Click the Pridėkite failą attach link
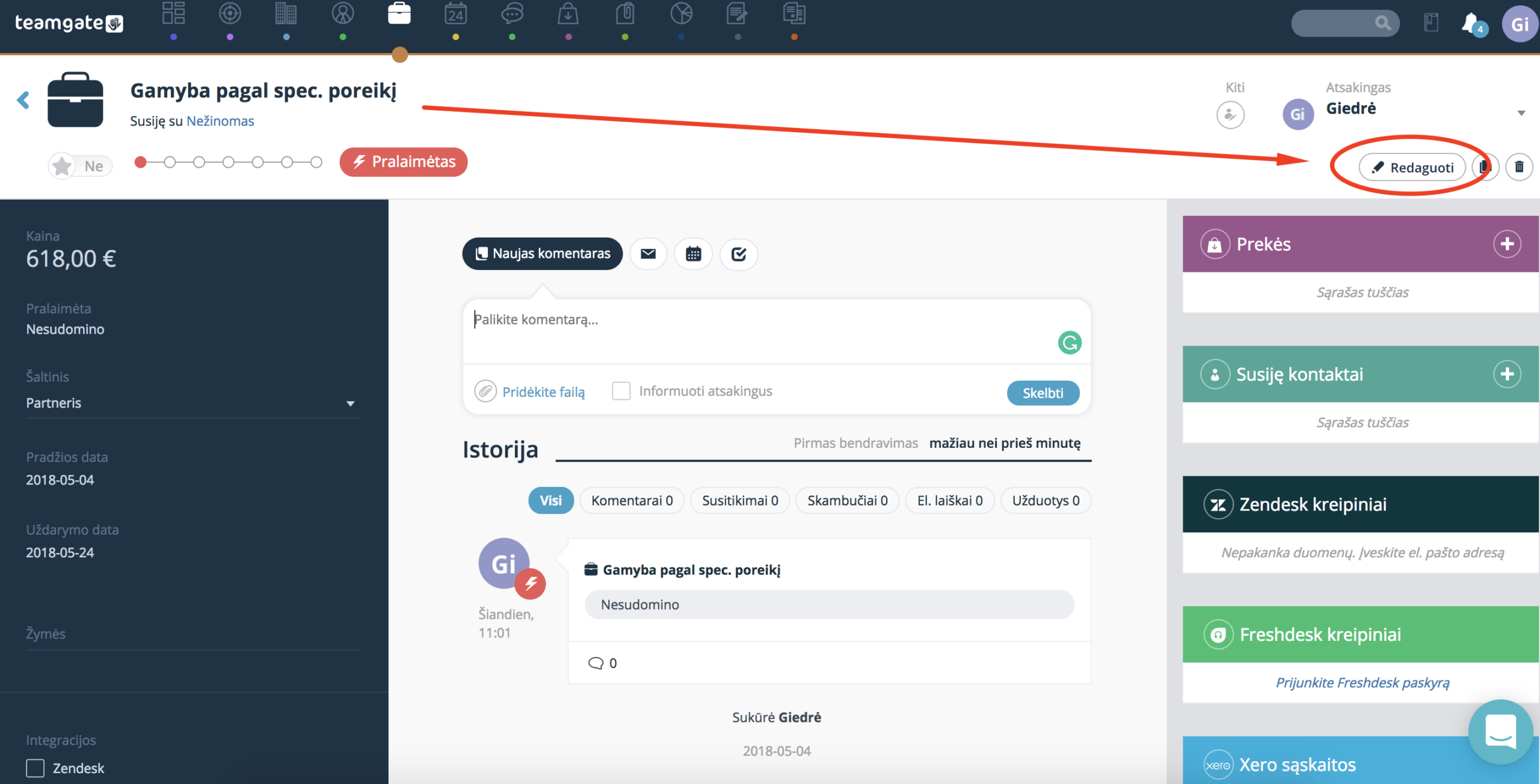This screenshot has width=1540, height=784. click(x=543, y=392)
